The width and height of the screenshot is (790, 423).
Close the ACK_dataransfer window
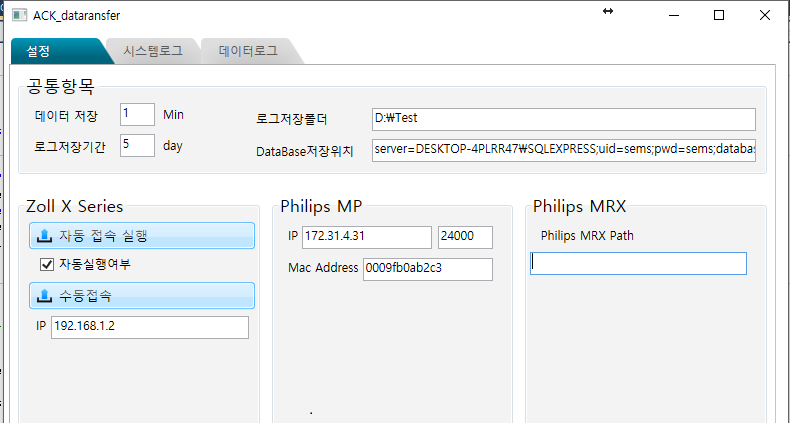pyautogui.click(x=764, y=15)
